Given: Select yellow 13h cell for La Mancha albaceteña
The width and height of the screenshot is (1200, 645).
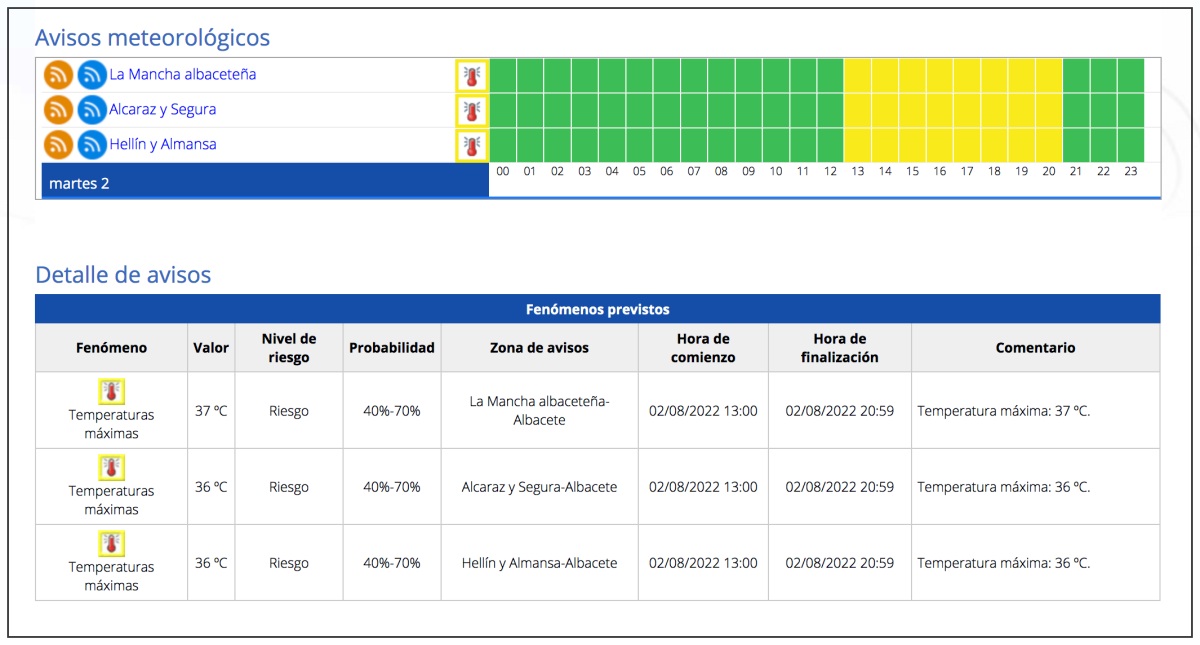Looking at the screenshot, I should (x=857, y=75).
